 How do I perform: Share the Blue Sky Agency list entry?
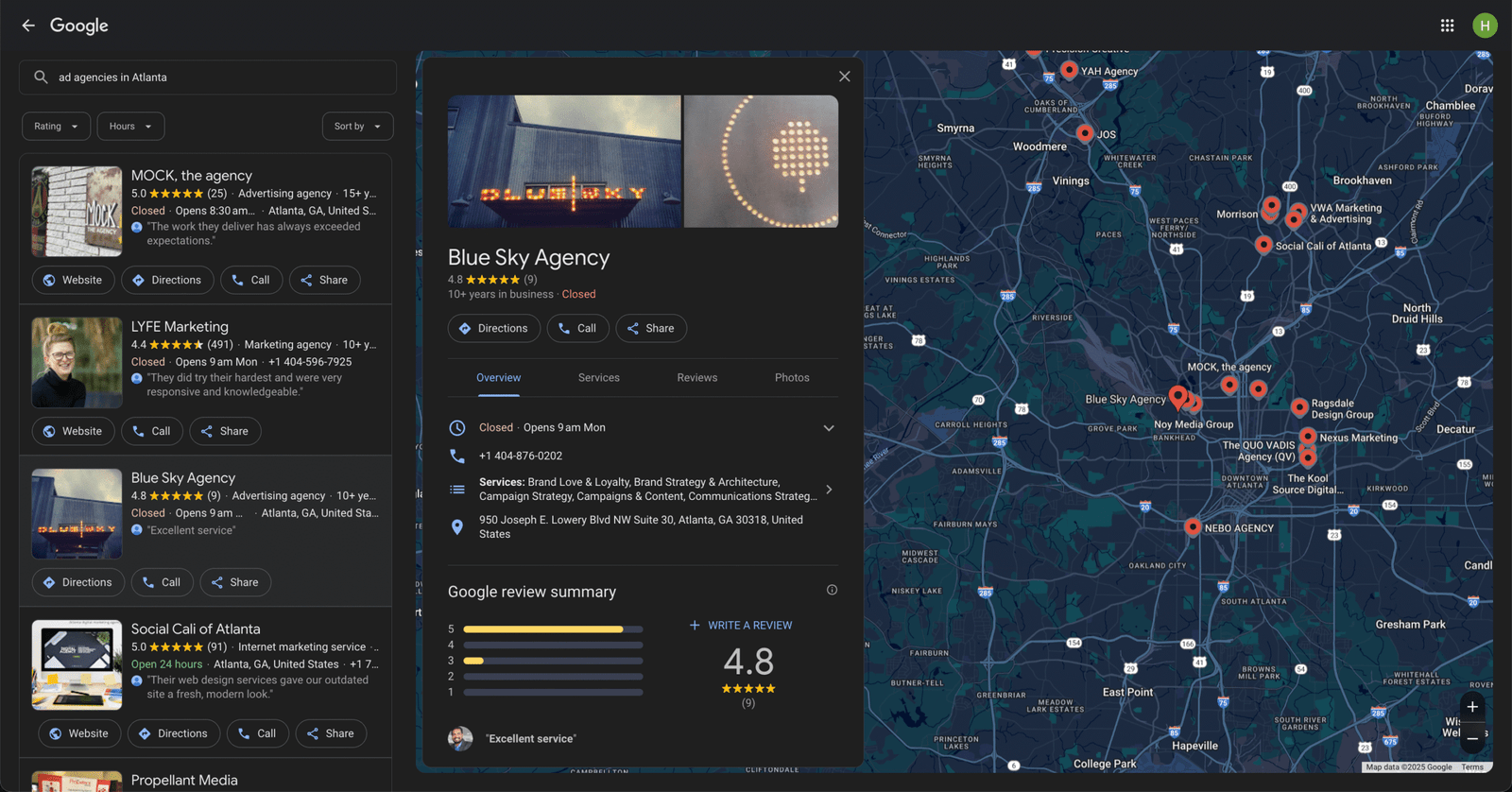click(234, 582)
